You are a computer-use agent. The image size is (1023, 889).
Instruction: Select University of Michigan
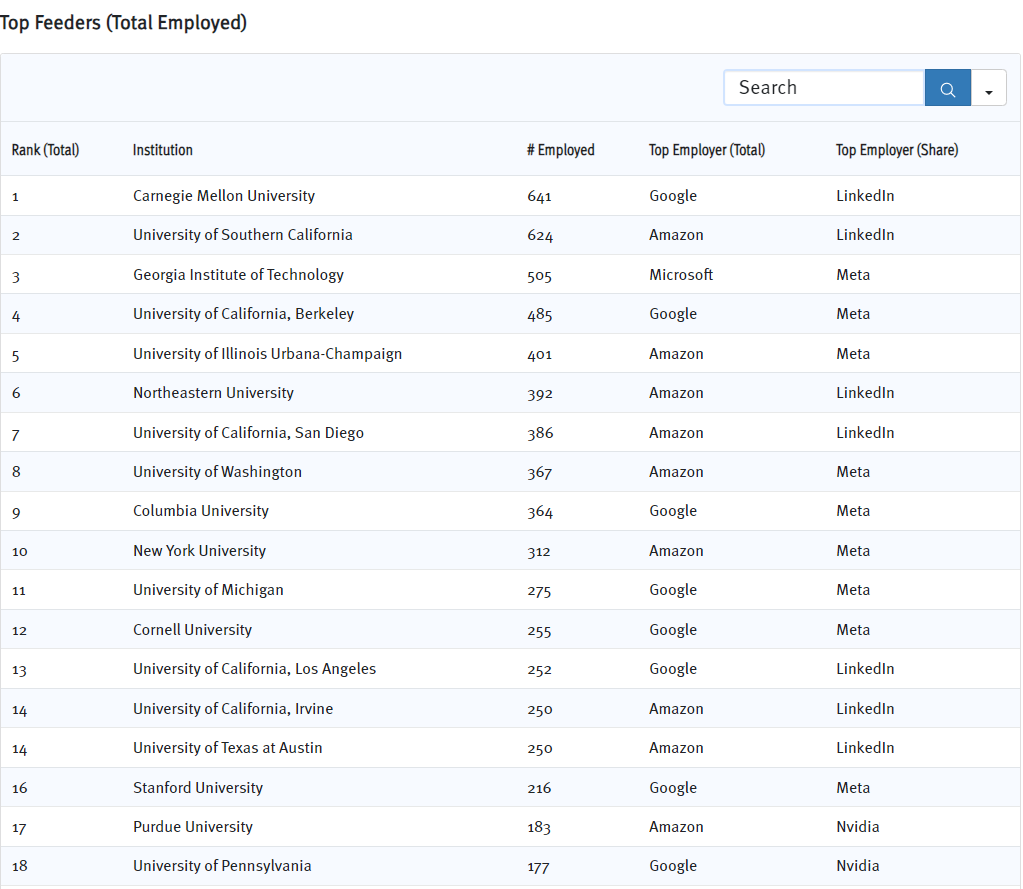click(208, 590)
